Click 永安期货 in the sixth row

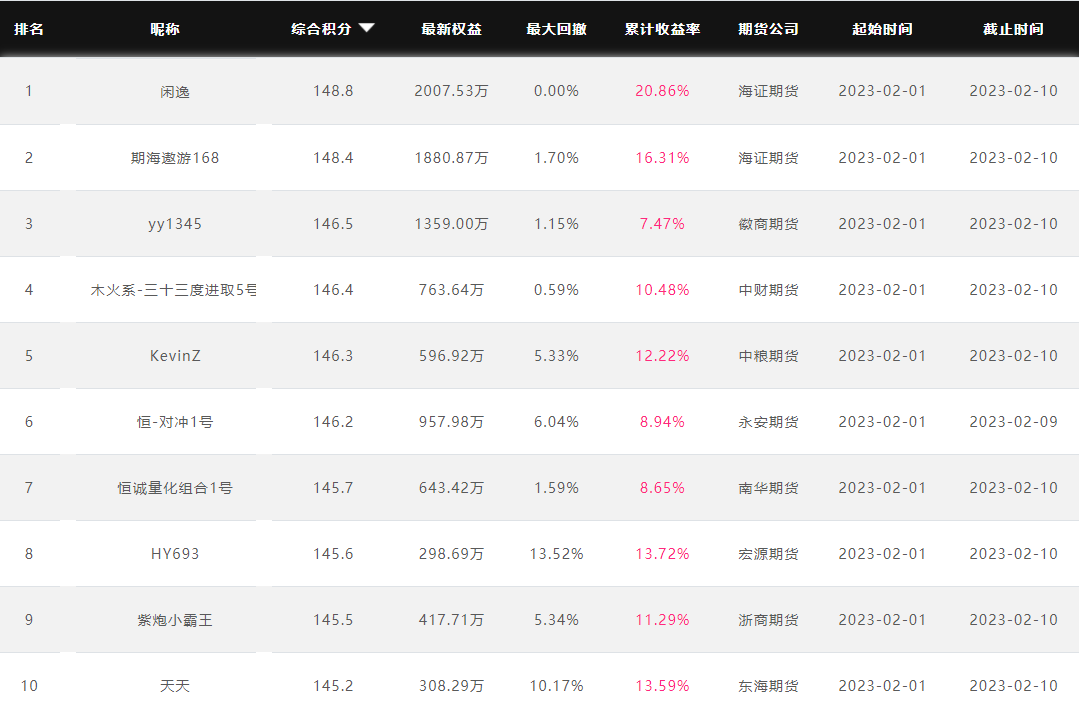point(768,422)
